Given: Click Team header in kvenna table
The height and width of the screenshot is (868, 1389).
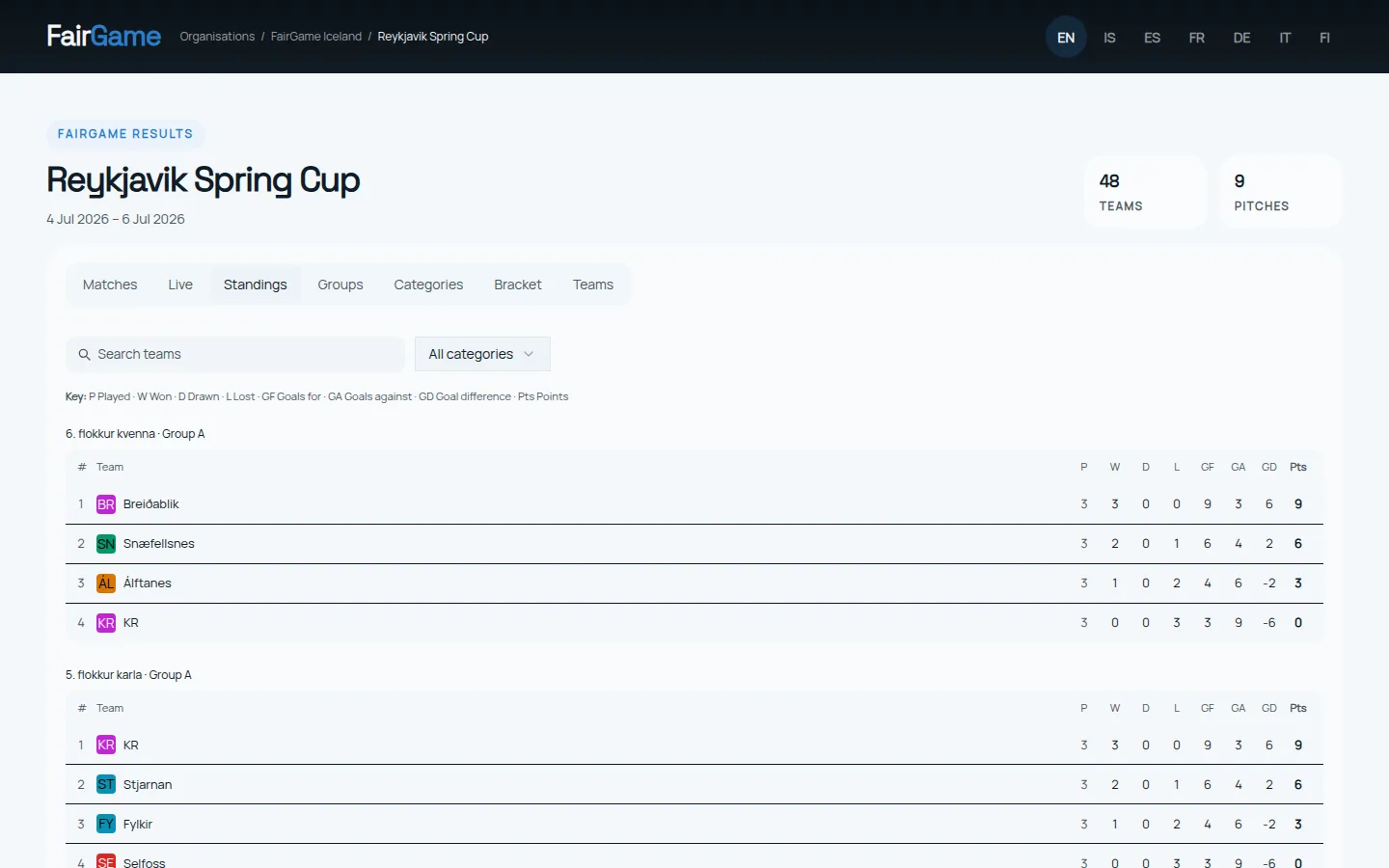Looking at the screenshot, I should tap(110, 467).
